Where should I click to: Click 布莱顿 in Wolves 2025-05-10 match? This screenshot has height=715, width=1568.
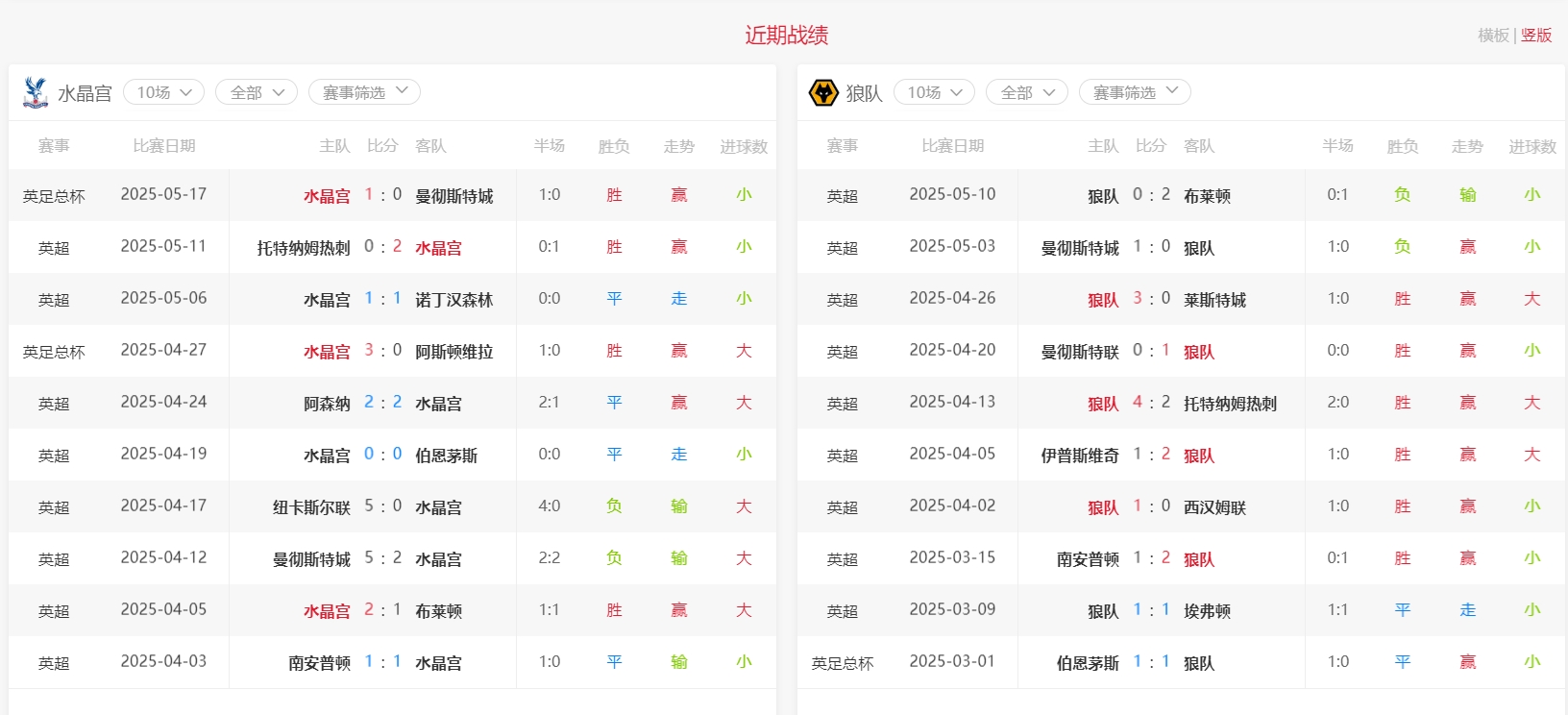click(1207, 196)
